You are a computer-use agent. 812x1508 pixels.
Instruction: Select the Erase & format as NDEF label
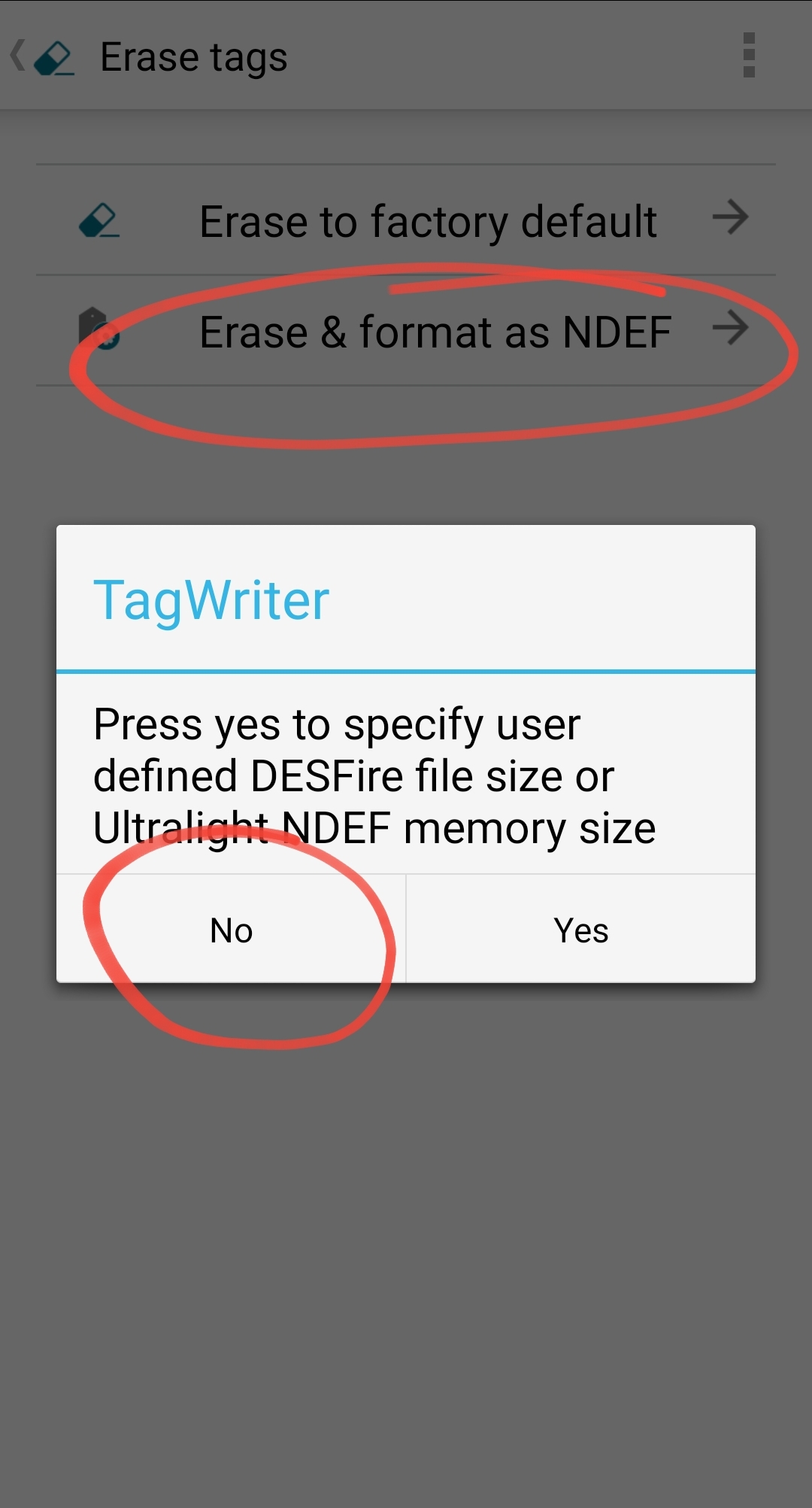tap(435, 332)
